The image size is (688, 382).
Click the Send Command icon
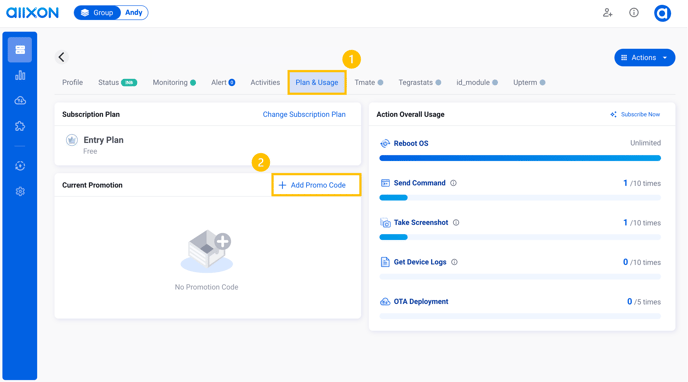click(x=385, y=183)
